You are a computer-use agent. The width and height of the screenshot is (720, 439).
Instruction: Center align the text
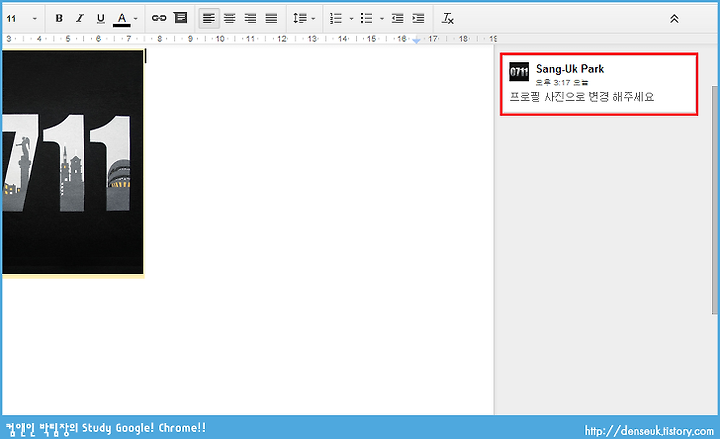230,18
